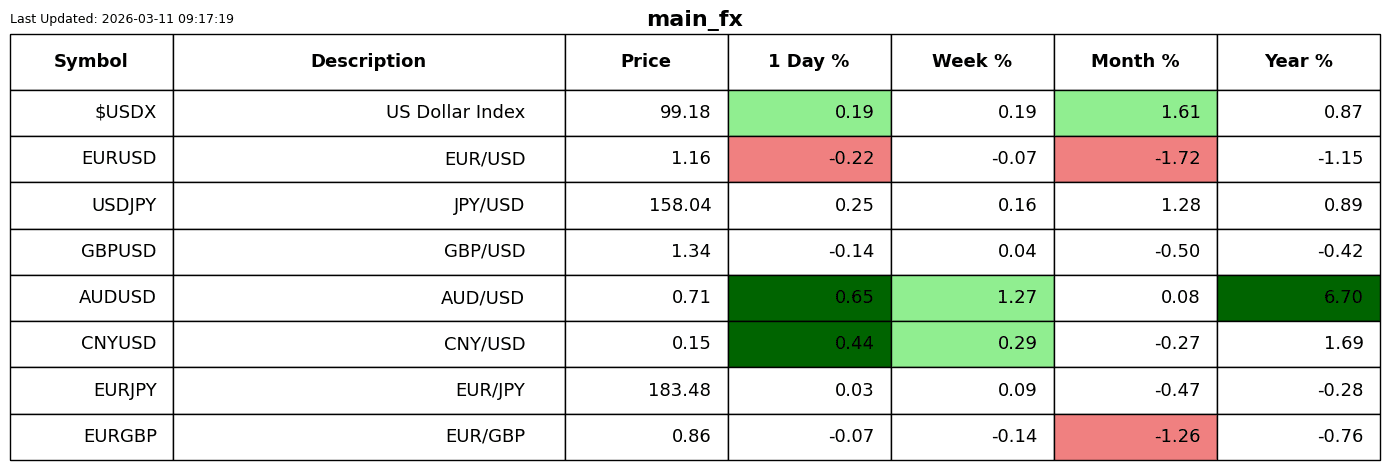Click the Price column header
This screenshot has width=1390, height=470.
[x=646, y=62]
